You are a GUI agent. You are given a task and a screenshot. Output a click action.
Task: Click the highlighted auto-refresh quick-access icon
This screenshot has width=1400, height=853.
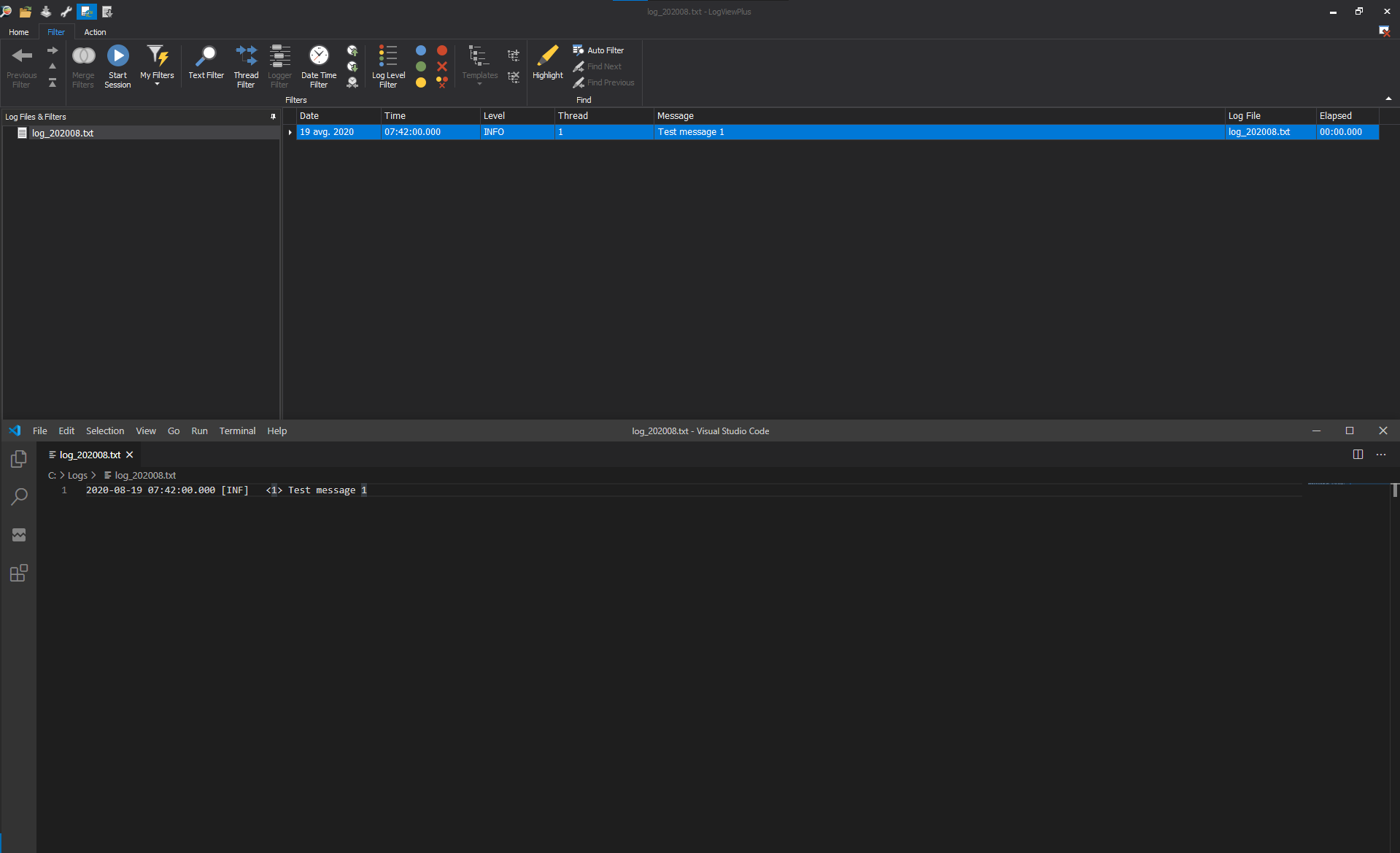pos(87,12)
